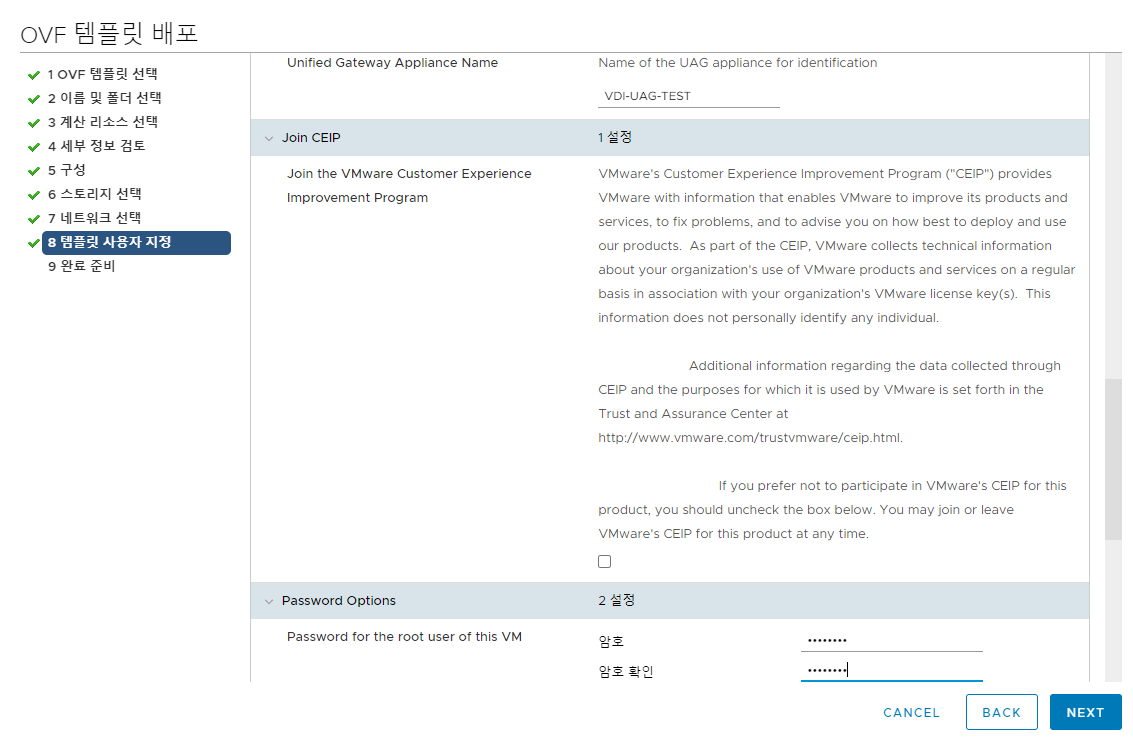This screenshot has width=1133, height=749.
Task: Click the Unified Gateway Appliance Name label
Action: [x=392, y=63]
